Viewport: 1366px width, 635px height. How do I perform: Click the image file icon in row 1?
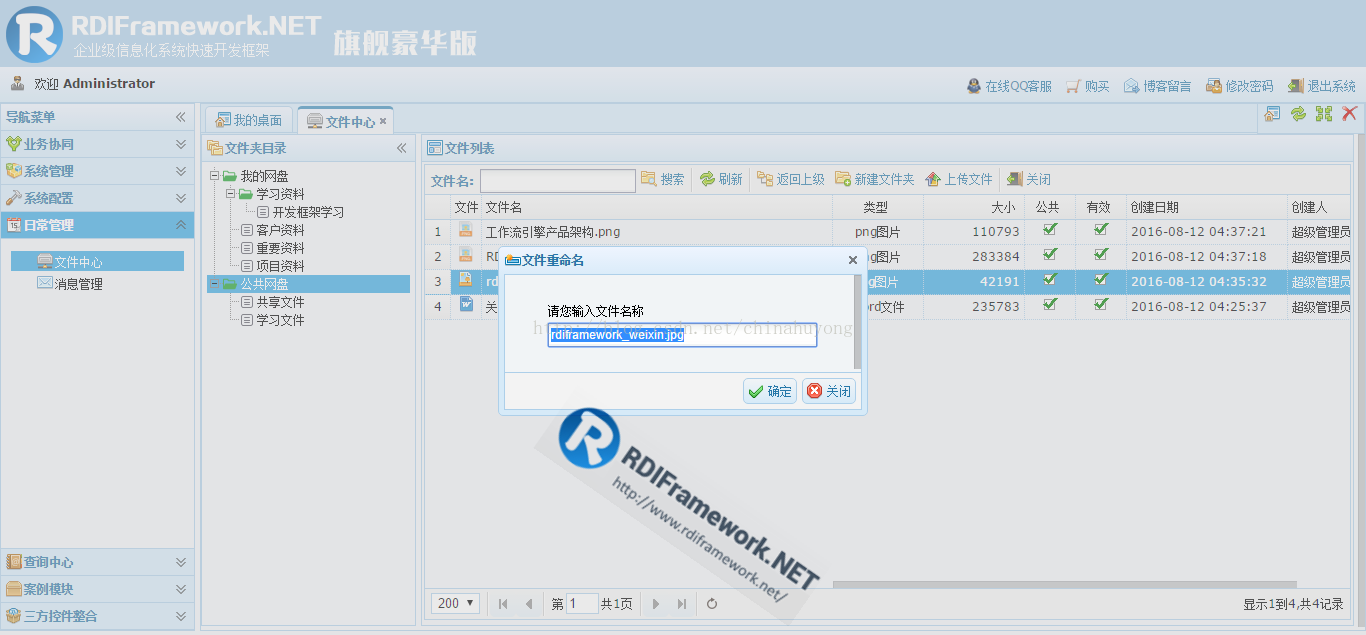[466, 230]
